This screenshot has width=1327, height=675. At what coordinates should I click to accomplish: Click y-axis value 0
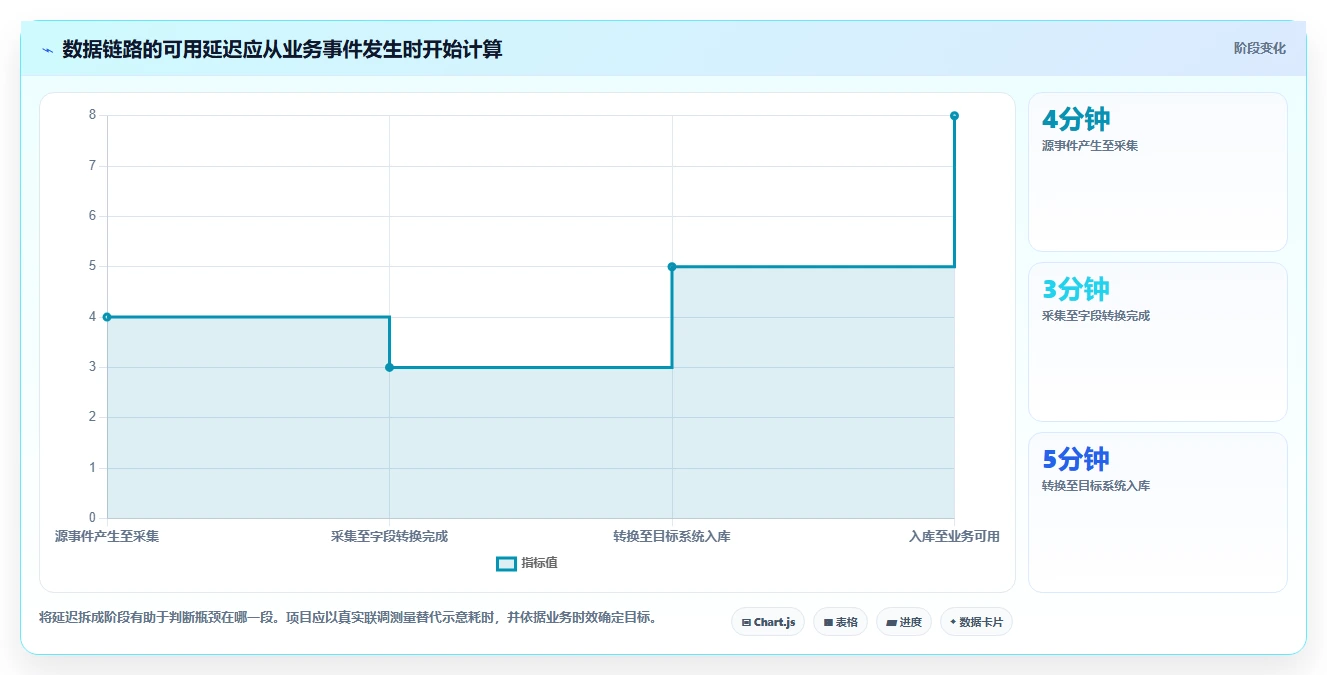pos(92,518)
